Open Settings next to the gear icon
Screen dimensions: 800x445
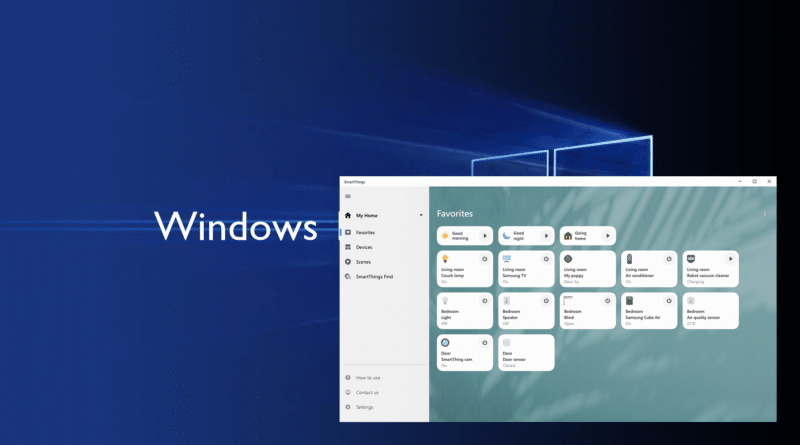pyautogui.click(x=364, y=407)
